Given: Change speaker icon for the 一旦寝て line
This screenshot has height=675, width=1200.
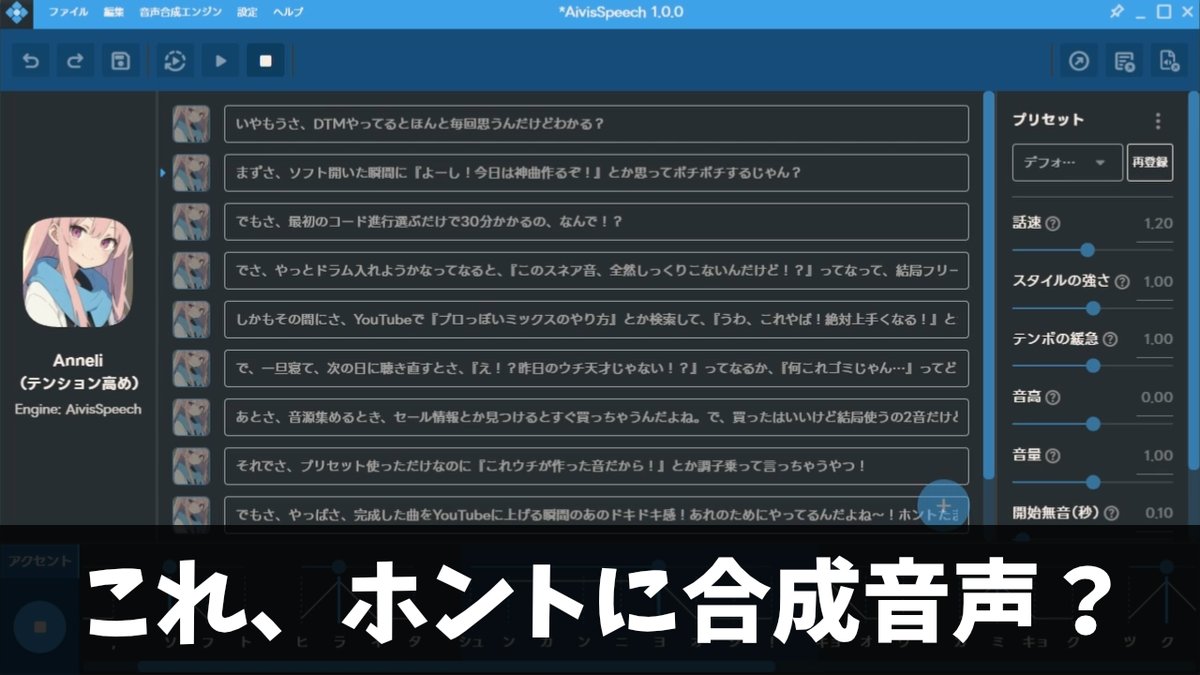Looking at the screenshot, I should 191,368.
